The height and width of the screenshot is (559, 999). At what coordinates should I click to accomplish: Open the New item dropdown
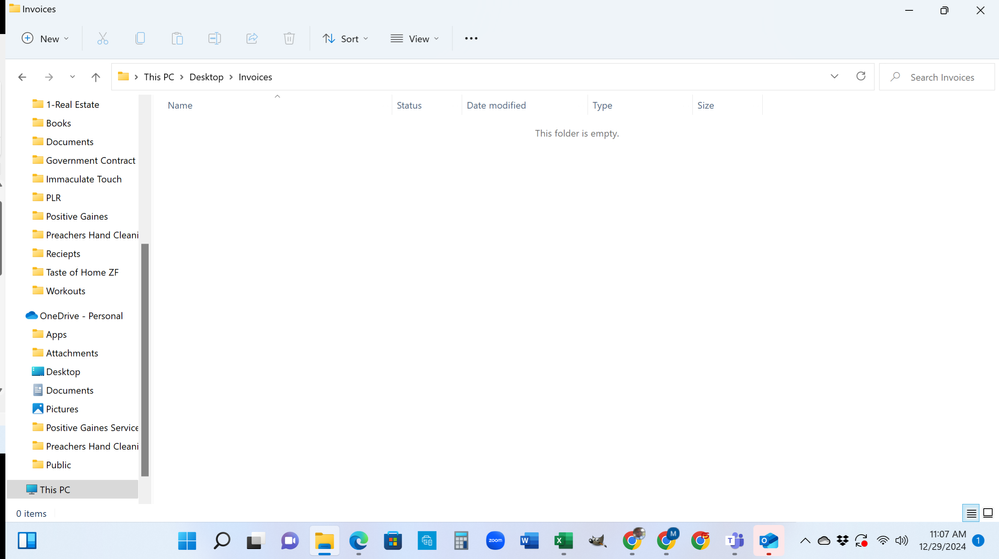click(x=45, y=39)
